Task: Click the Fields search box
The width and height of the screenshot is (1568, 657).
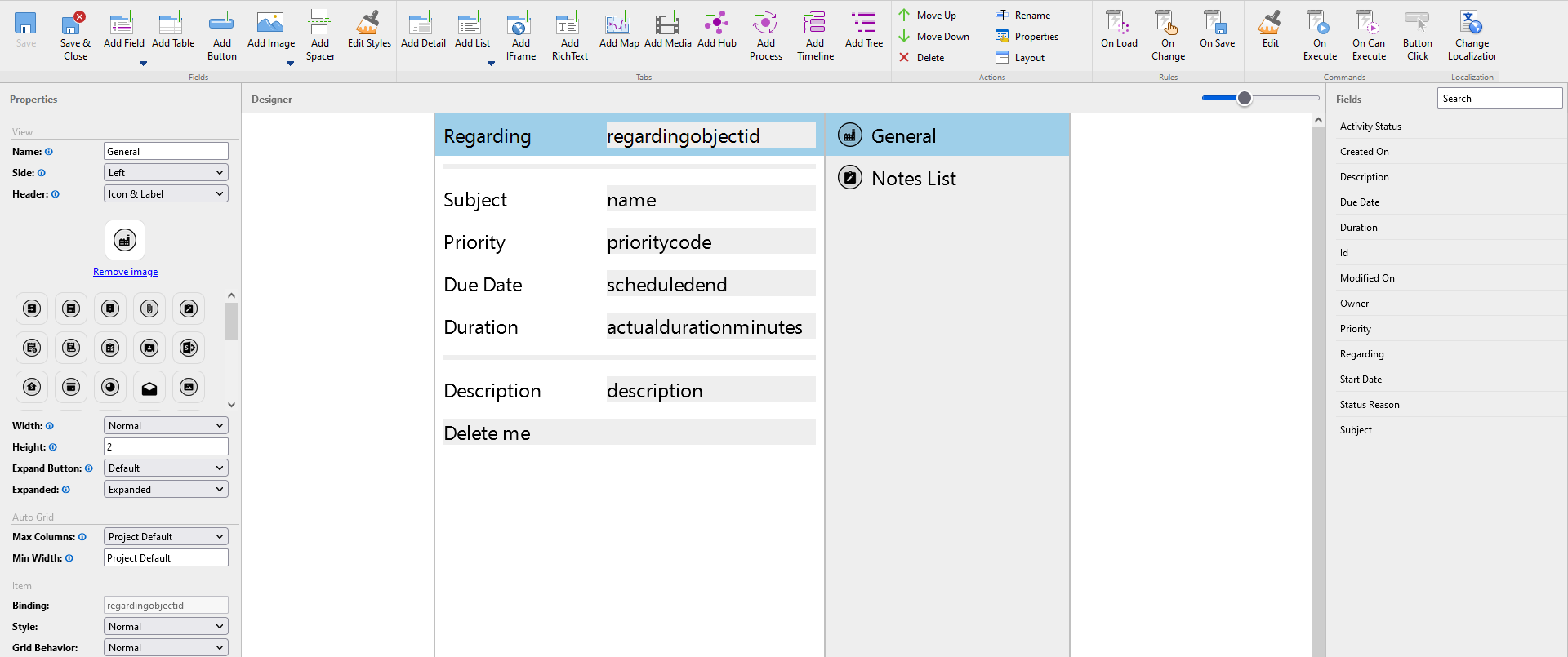Action: click(x=1499, y=99)
